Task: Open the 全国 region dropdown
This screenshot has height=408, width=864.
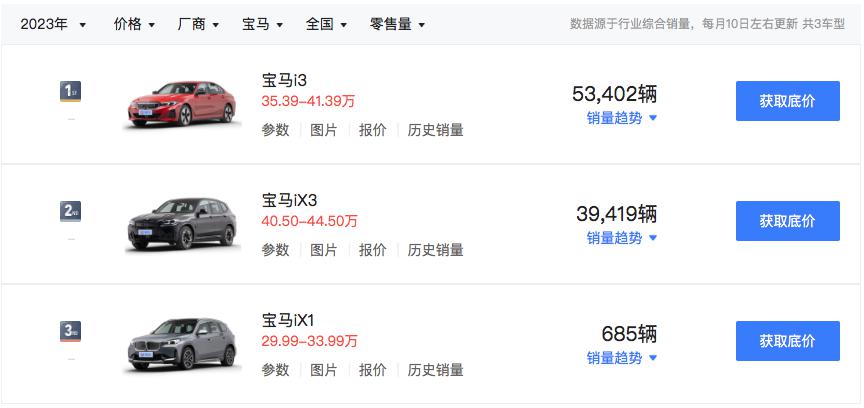Action: 326,24
